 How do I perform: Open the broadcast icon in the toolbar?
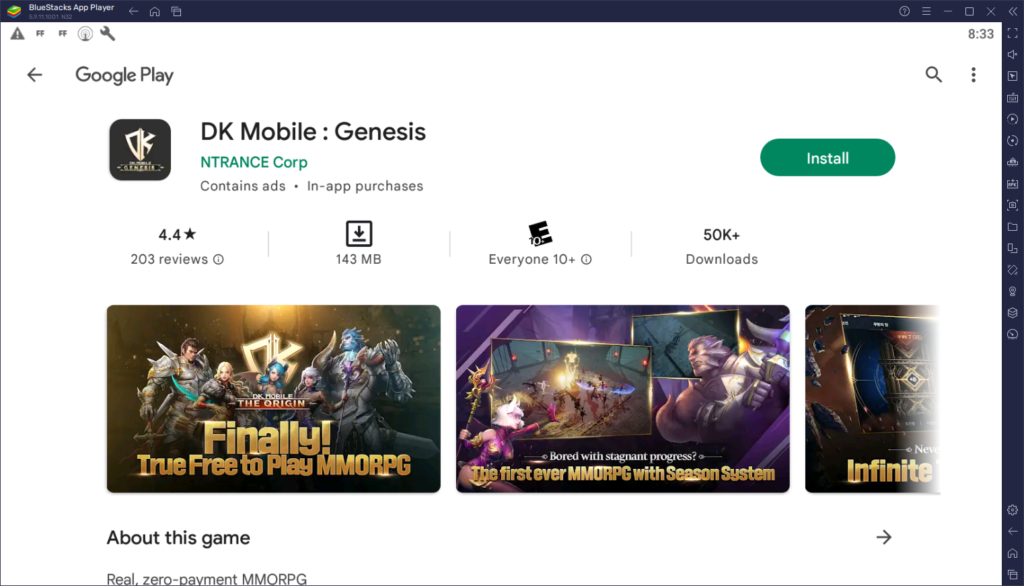tap(85, 33)
